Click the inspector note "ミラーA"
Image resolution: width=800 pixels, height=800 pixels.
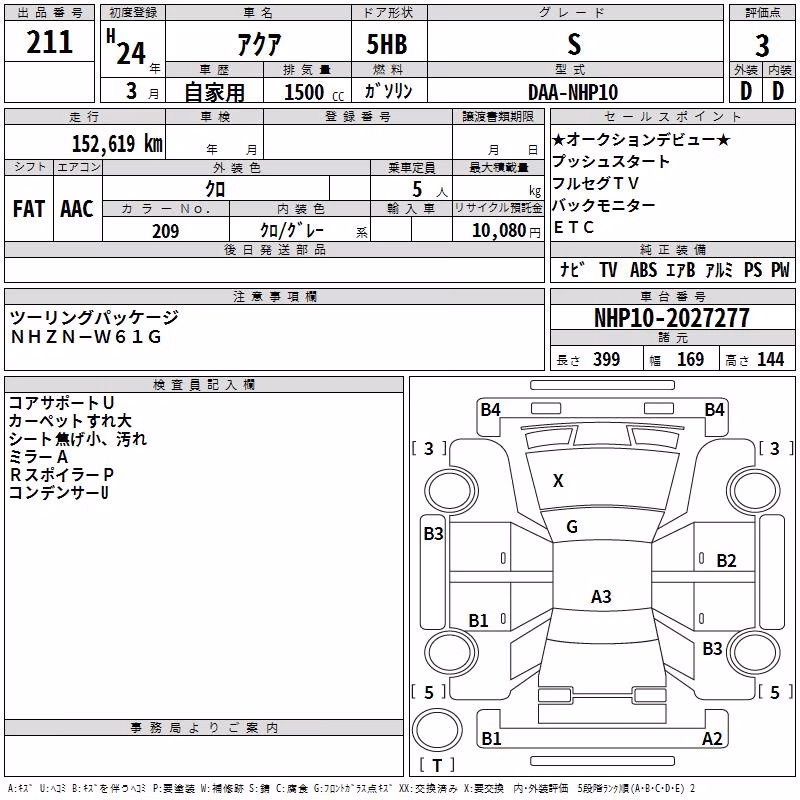point(38,457)
